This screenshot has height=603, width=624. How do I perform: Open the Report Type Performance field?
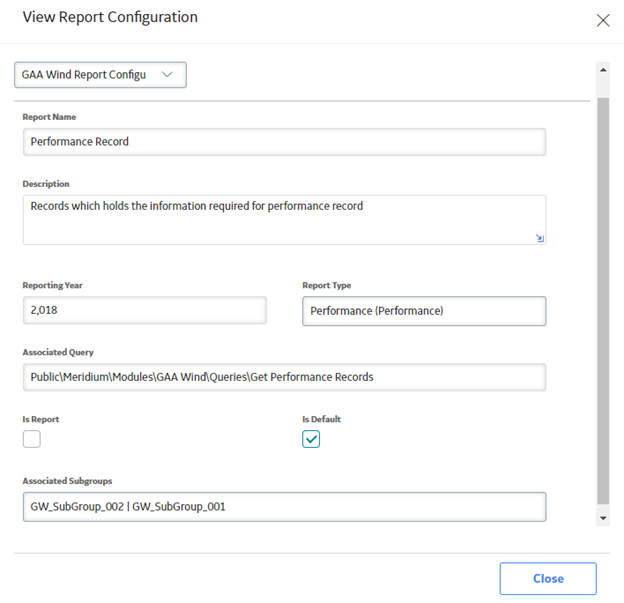(424, 311)
